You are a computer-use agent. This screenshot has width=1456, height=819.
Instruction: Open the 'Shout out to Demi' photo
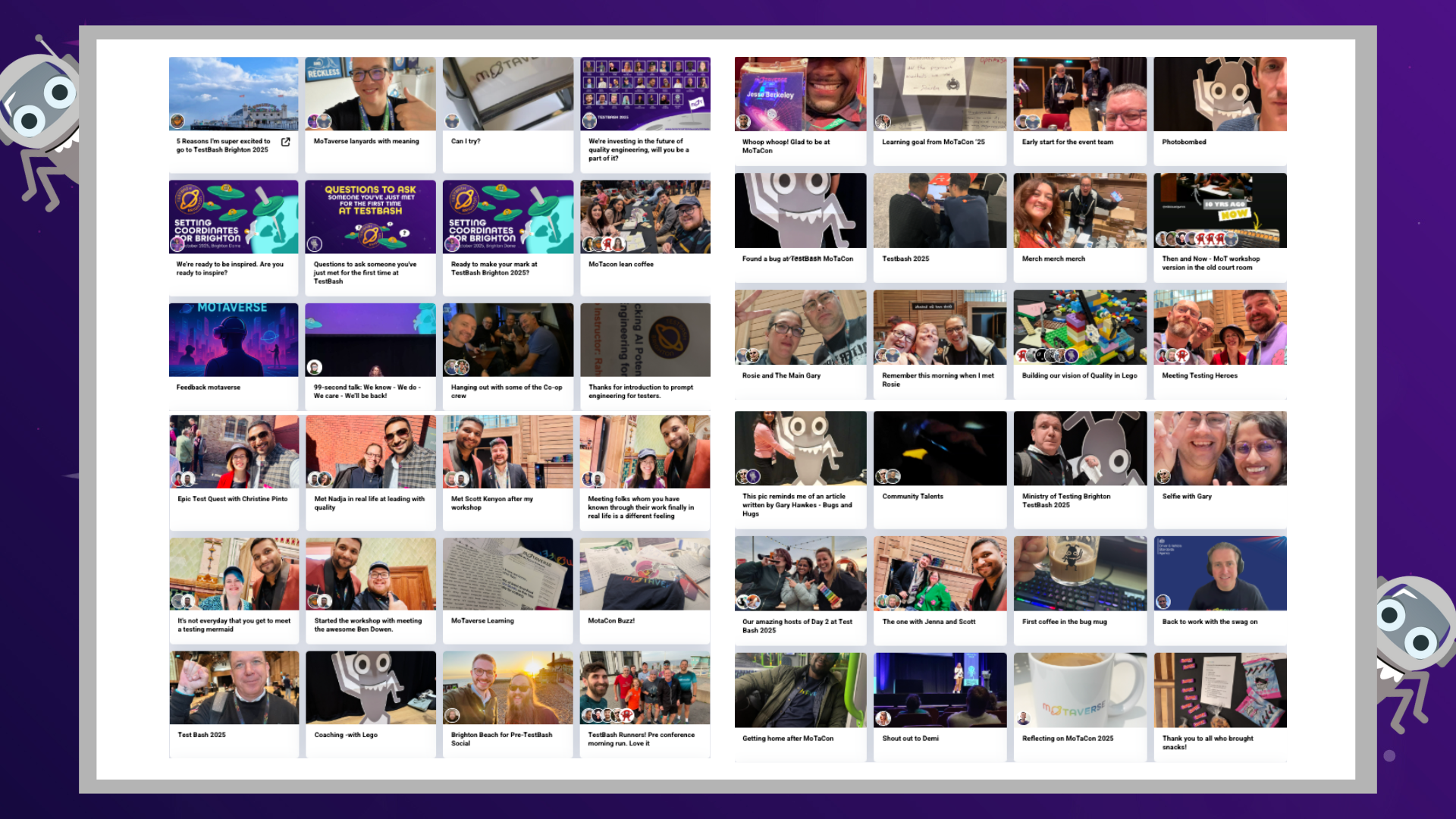coord(940,688)
